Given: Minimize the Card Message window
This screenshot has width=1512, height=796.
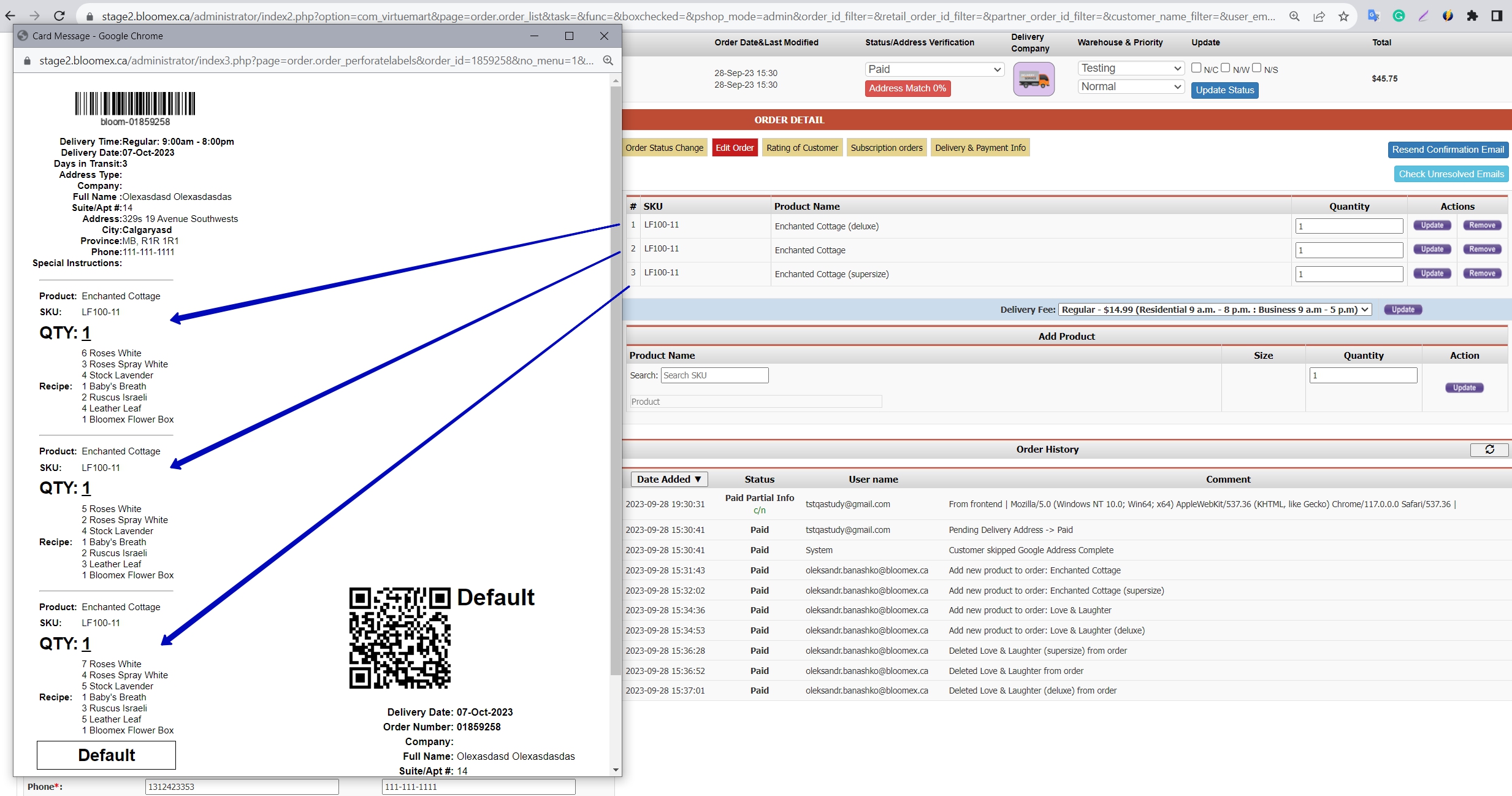Looking at the screenshot, I should point(534,36).
